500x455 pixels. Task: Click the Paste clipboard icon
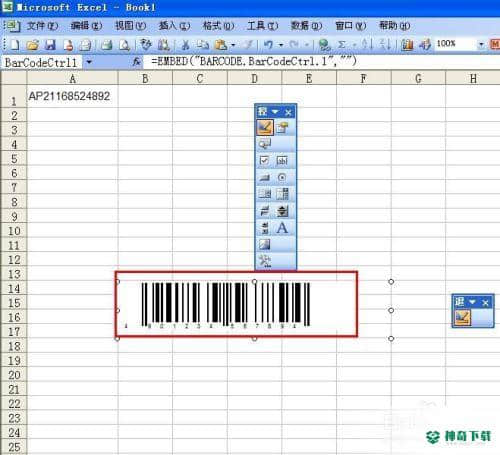point(221,44)
